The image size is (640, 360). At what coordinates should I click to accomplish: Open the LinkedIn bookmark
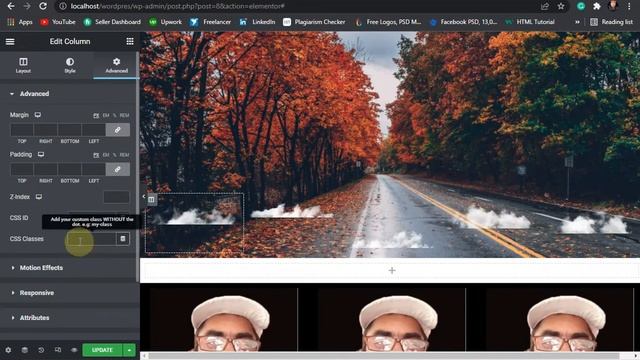[x=258, y=22]
